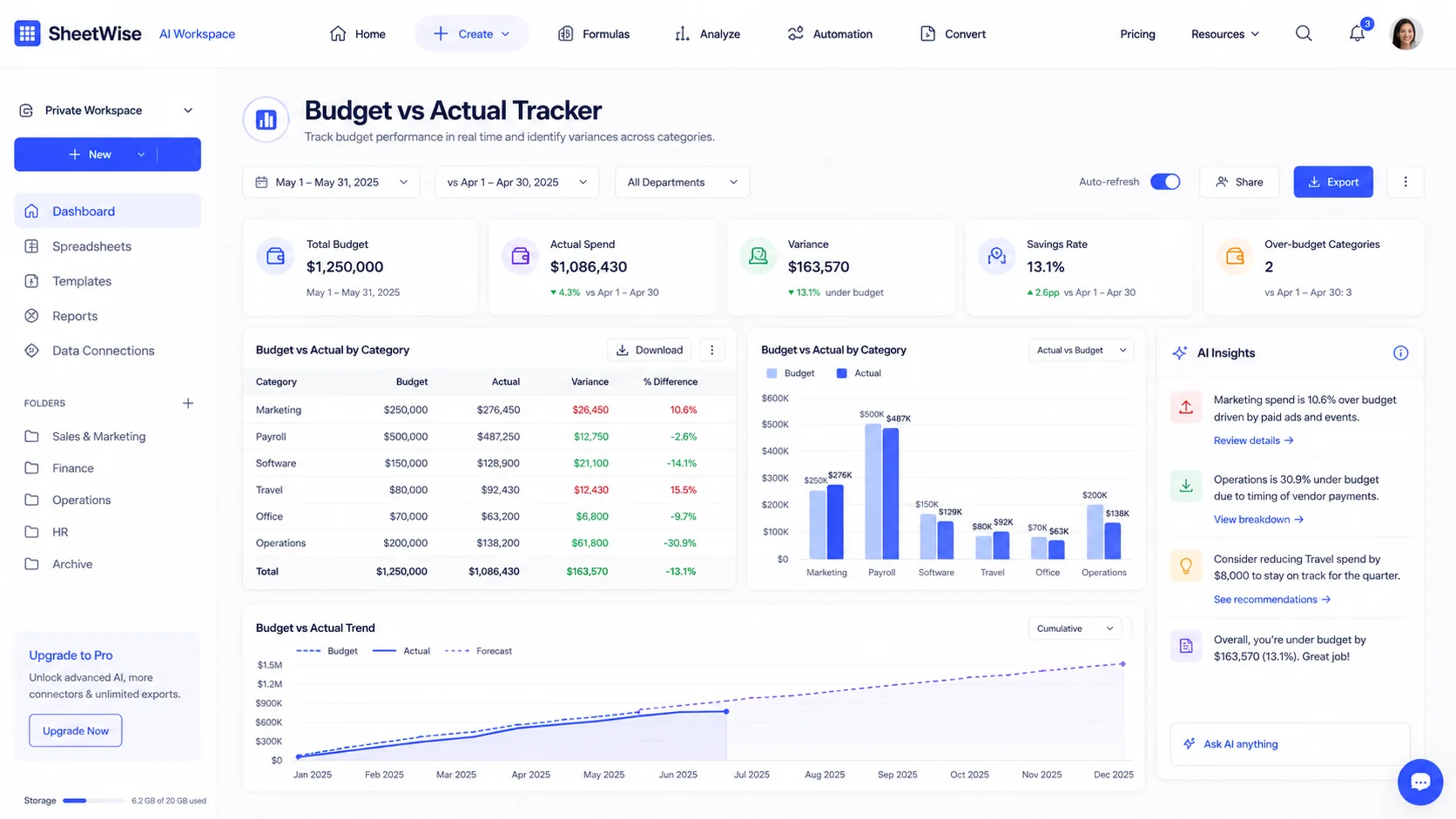This screenshot has width=1456, height=819.
Task: Click the overall summary document icon
Action: point(1186,646)
